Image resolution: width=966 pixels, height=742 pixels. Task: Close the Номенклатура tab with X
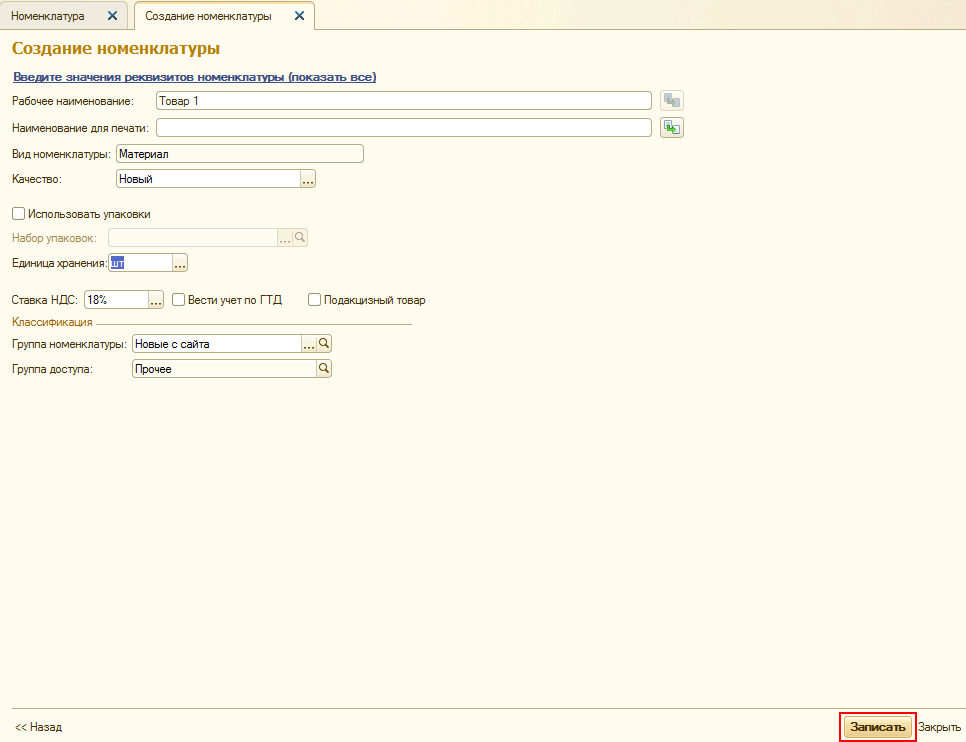coord(112,16)
